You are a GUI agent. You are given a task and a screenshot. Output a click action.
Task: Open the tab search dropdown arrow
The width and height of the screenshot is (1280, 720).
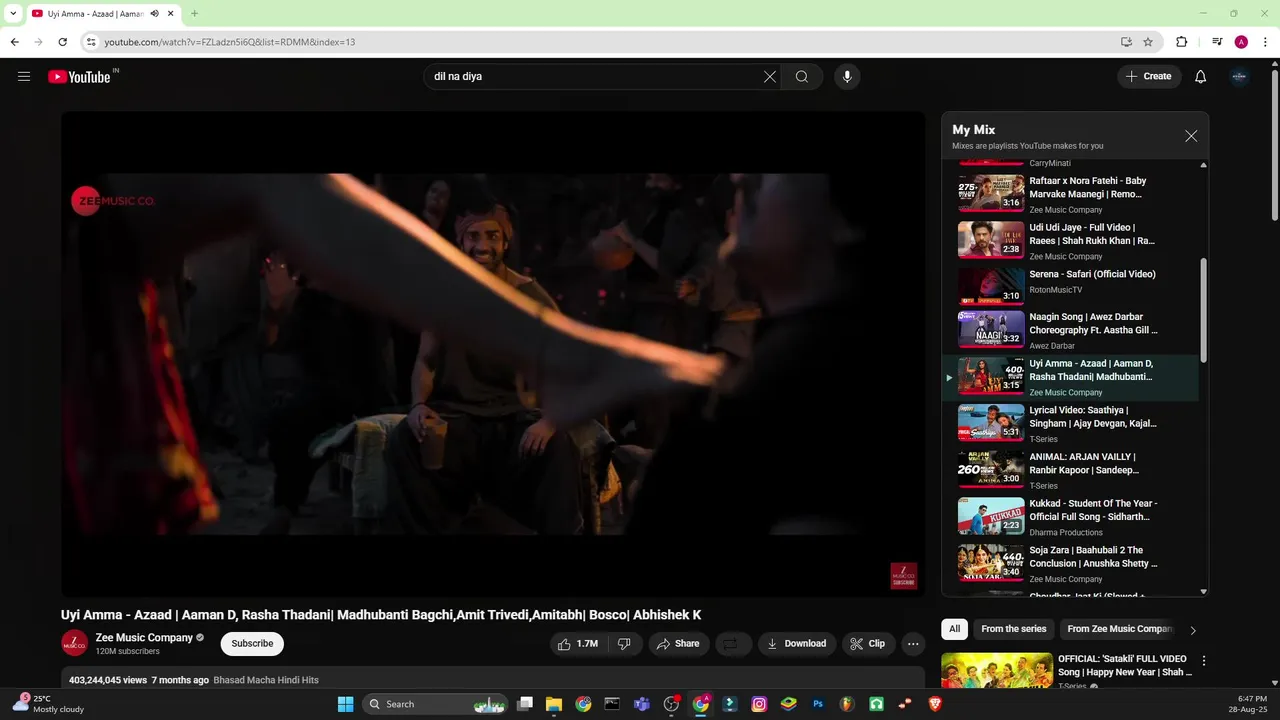(12, 14)
